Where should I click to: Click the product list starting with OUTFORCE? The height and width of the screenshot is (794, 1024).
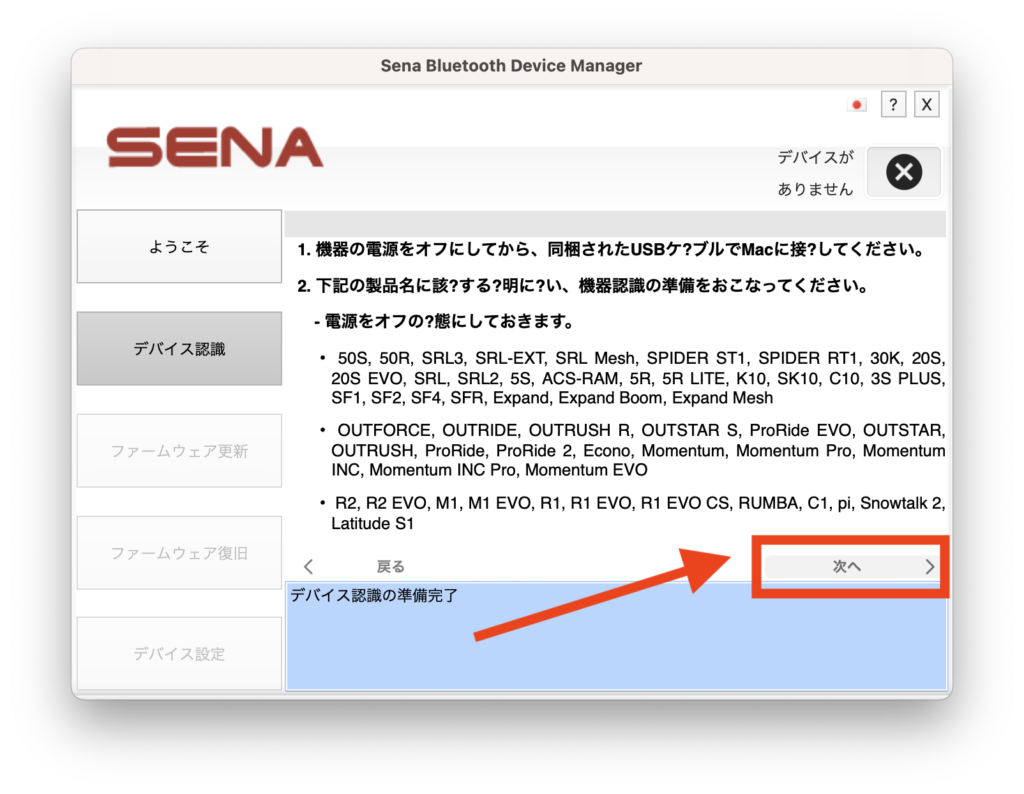click(637, 450)
